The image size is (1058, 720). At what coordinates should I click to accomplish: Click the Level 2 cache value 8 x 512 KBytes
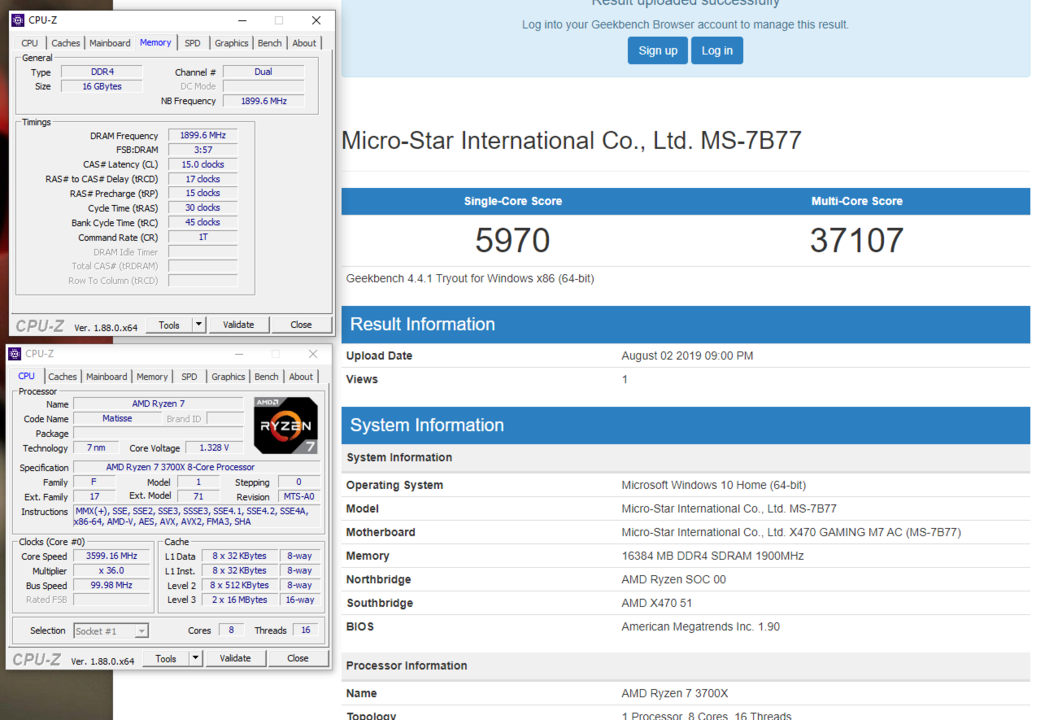[x=240, y=585]
